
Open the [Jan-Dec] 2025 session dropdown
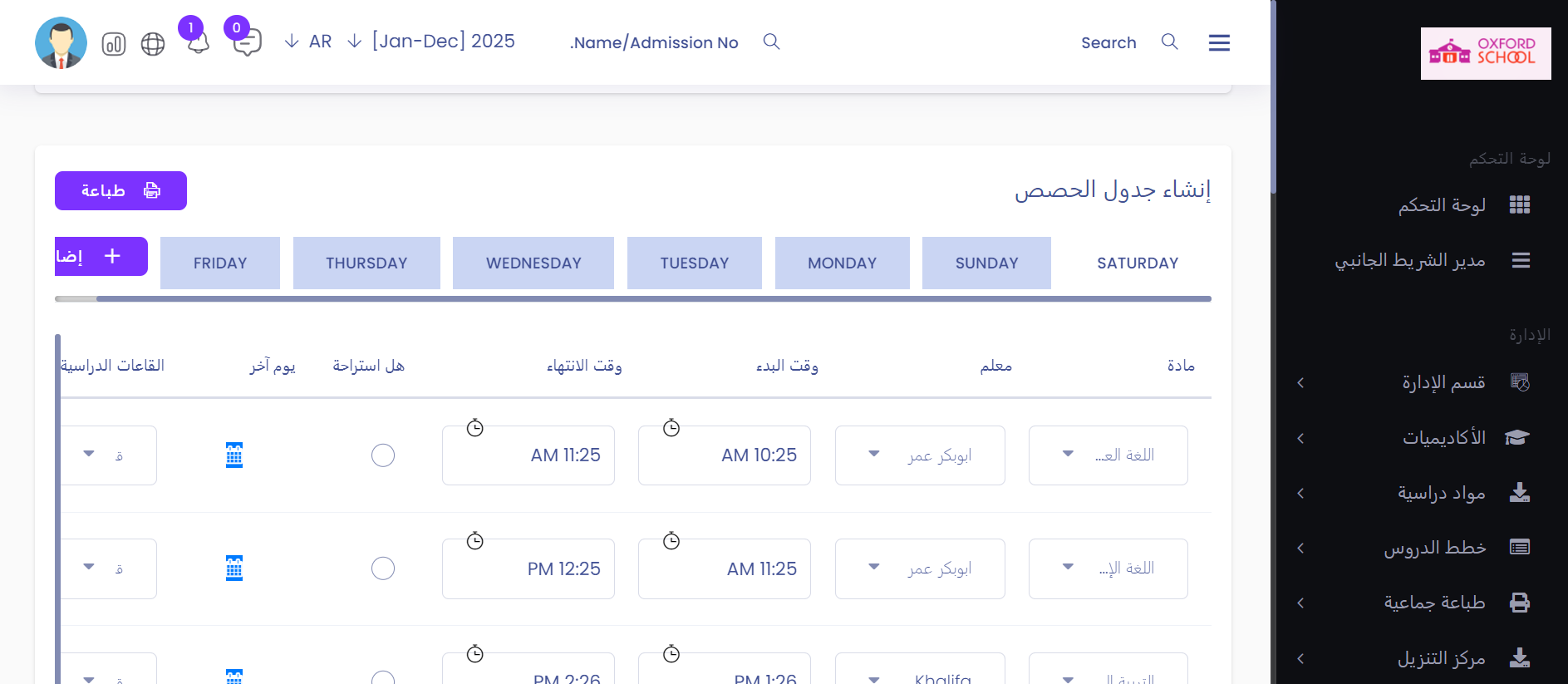coord(432,42)
